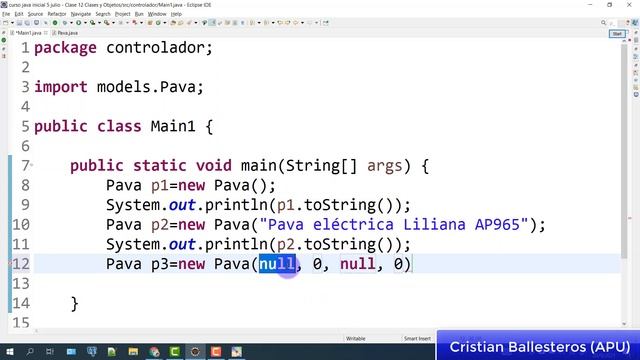Expand the External Tools dropdown arrow
The image size is (640, 360).
pyautogui.click(x=113, y=23)
